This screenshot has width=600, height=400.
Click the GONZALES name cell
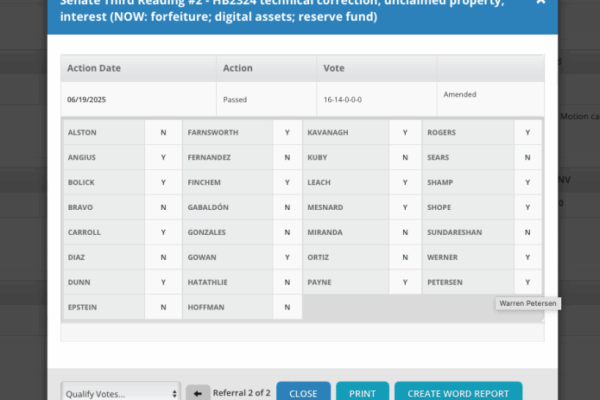(228, 232)
